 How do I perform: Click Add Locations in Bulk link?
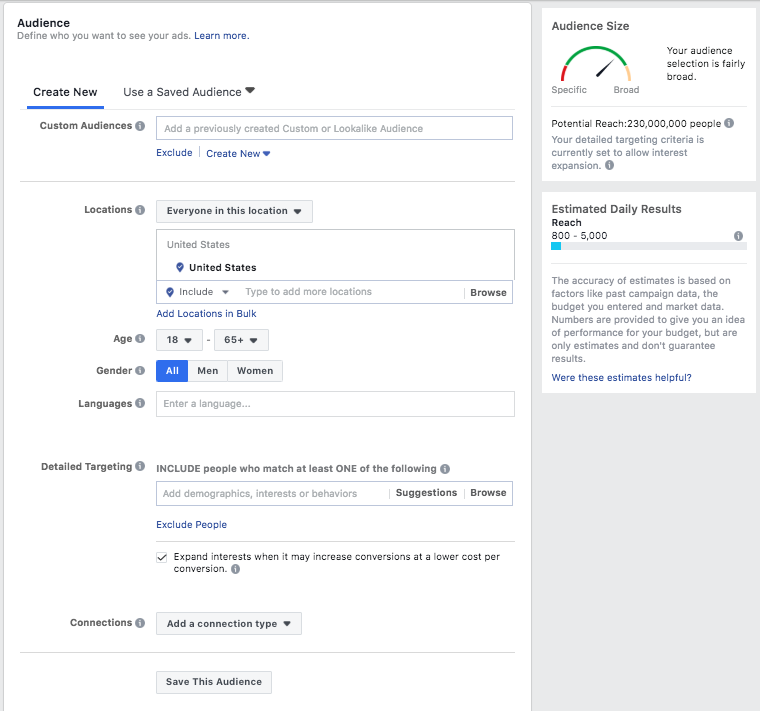click(206, 314)
